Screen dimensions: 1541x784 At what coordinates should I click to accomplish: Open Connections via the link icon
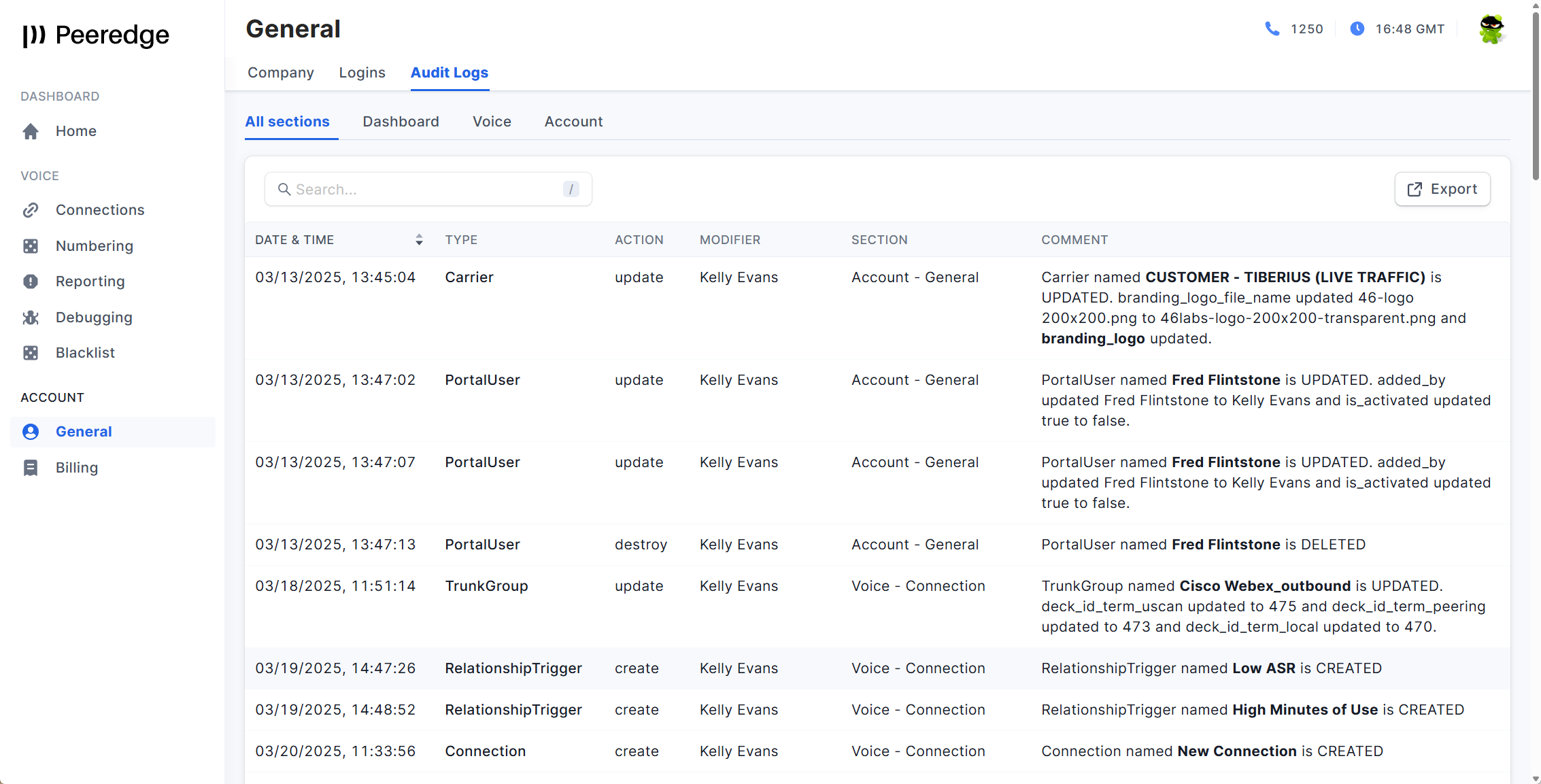[x=31, y=210]
